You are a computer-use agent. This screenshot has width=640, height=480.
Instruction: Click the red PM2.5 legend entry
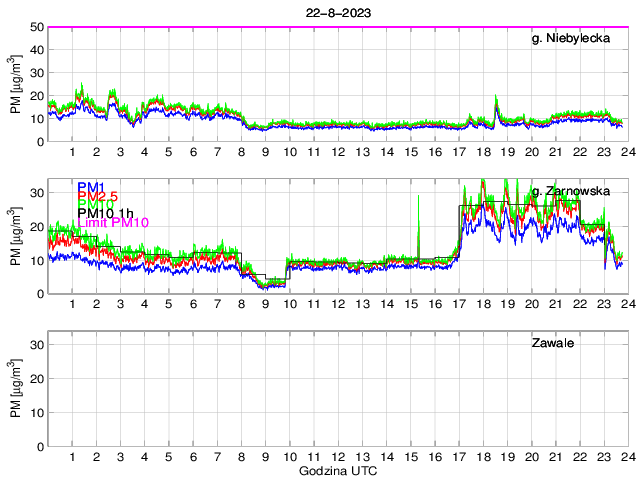click(x=97, y=199)
